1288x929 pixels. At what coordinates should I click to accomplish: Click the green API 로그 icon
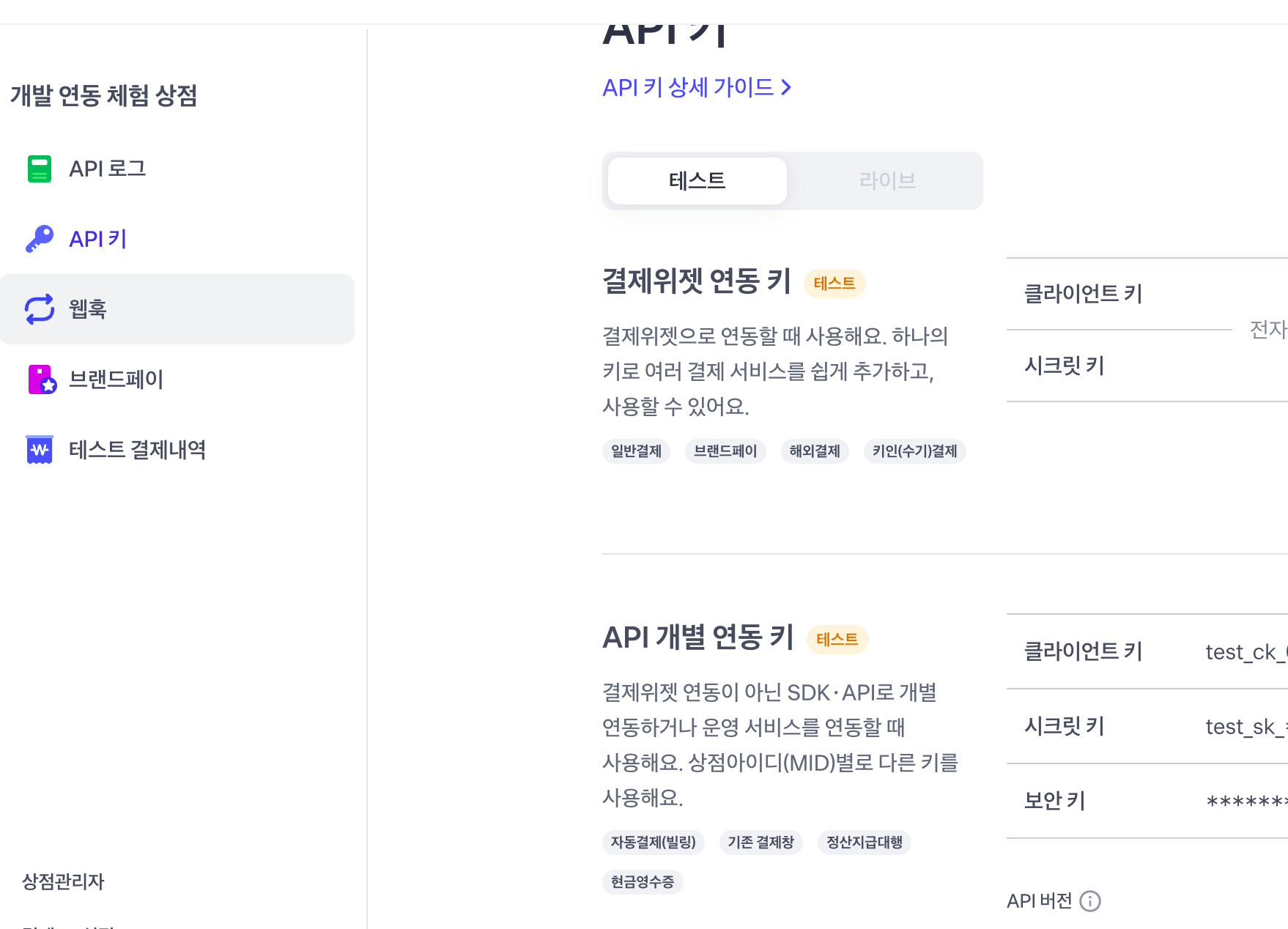pyautogui.click(x=40, y=169)
